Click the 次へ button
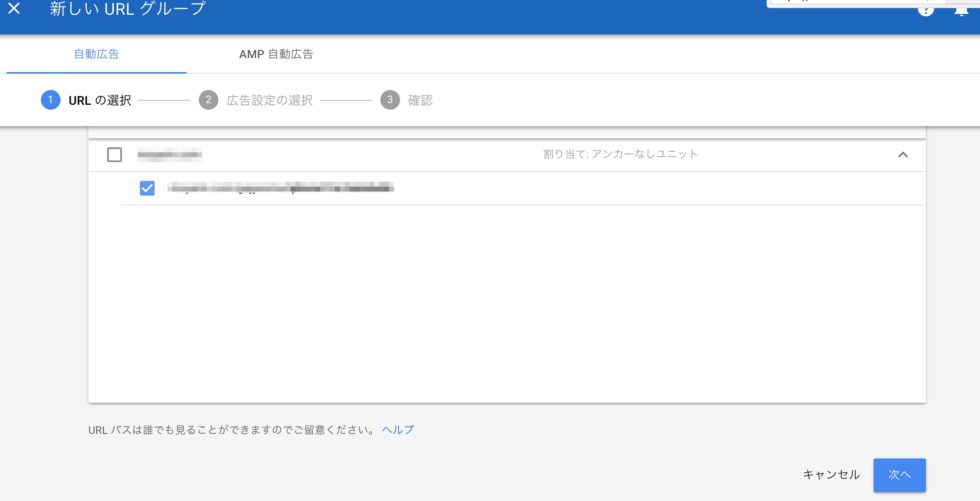 point(899,475)
